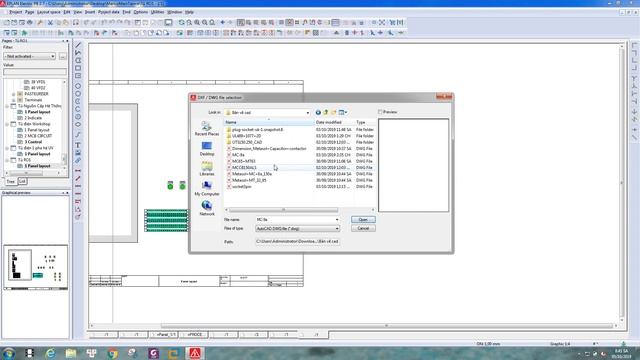This screenshot has width=640, height=360.
Task: Open the Page menu
Action: pos(29,12)
